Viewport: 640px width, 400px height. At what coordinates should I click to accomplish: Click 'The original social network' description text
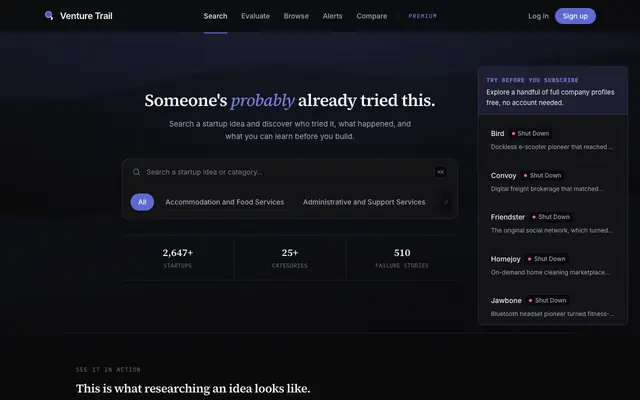(551, 231)
